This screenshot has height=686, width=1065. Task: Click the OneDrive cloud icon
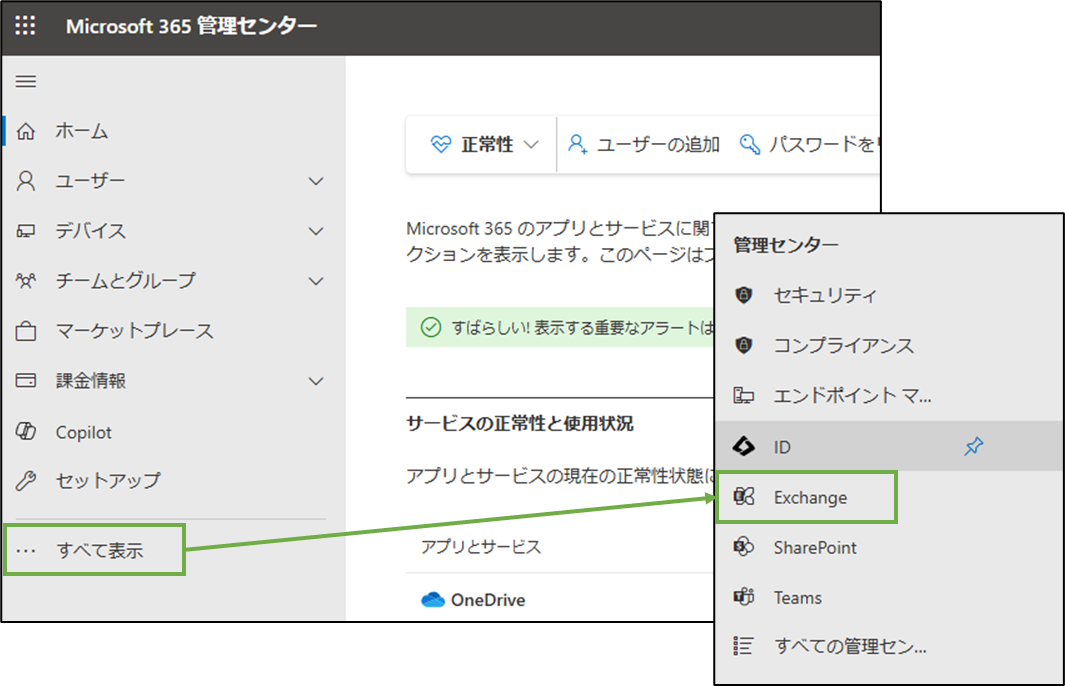tap(433, 600)
